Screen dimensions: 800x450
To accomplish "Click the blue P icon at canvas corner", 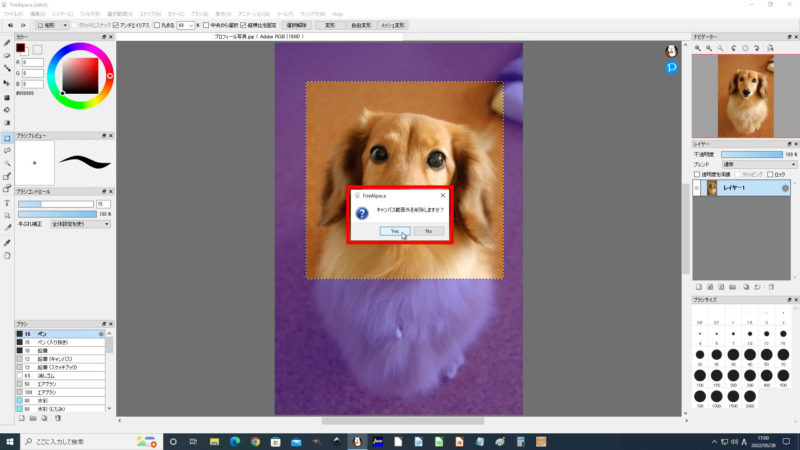I will [671, 67].
